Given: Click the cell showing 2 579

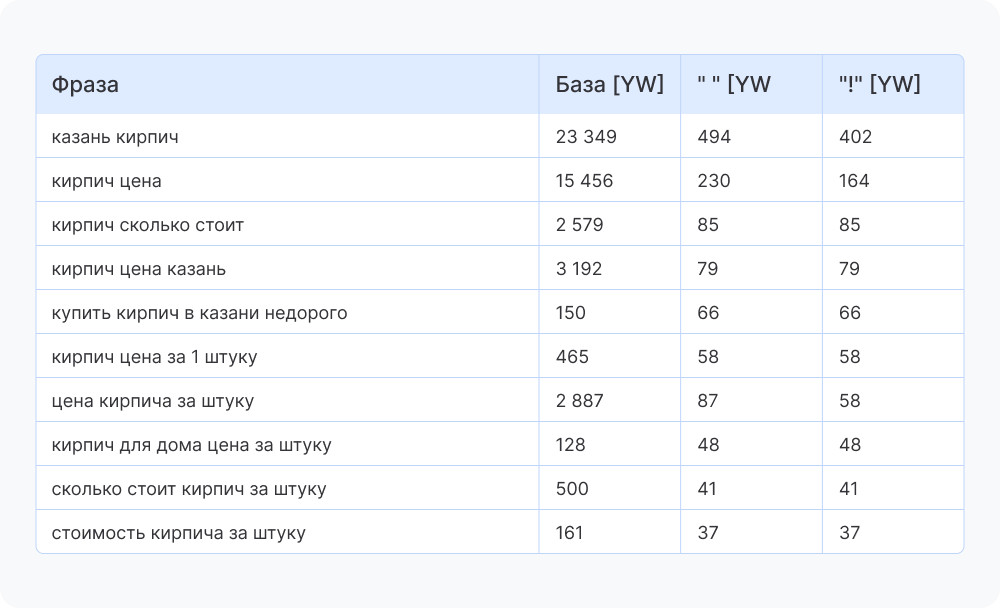Looking at the screenshot, I should (579, 225).
